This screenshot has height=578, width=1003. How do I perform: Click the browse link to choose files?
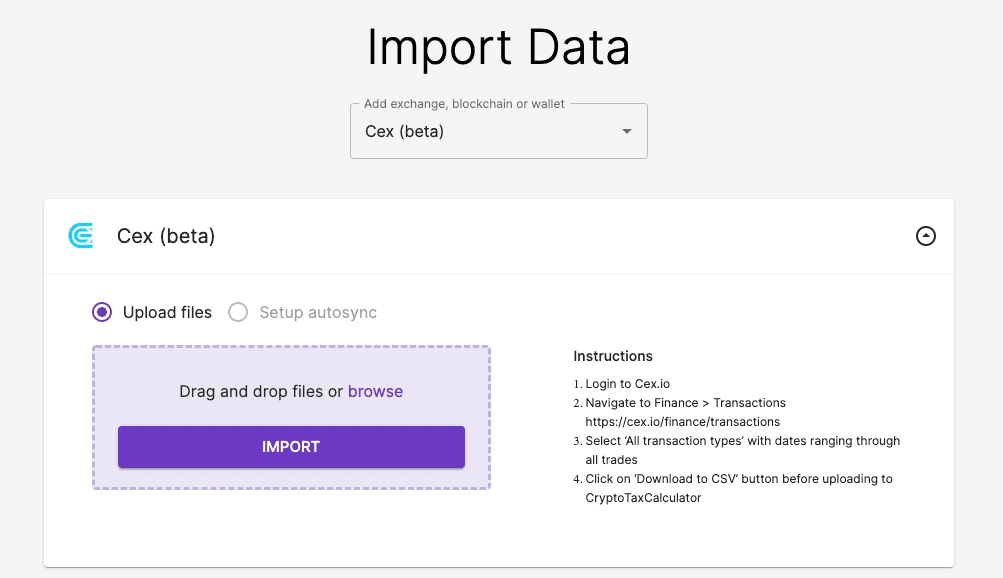375,391
